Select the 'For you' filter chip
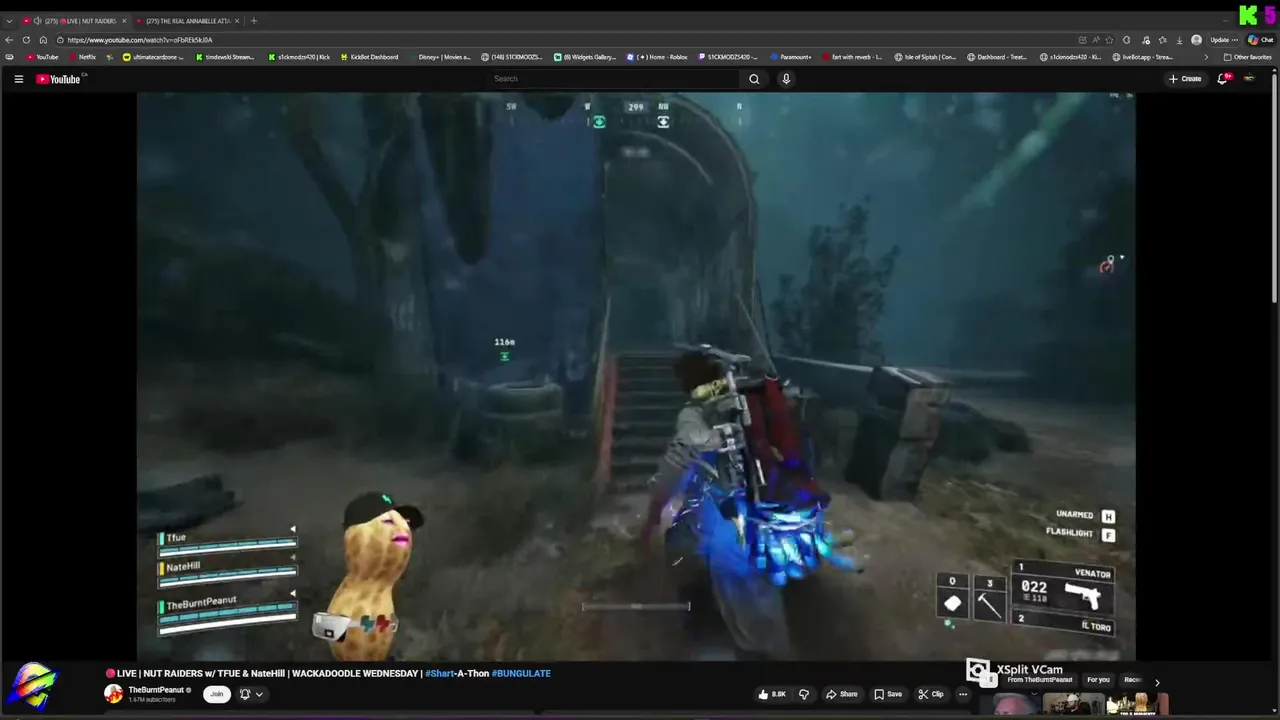 [1098, 680]
